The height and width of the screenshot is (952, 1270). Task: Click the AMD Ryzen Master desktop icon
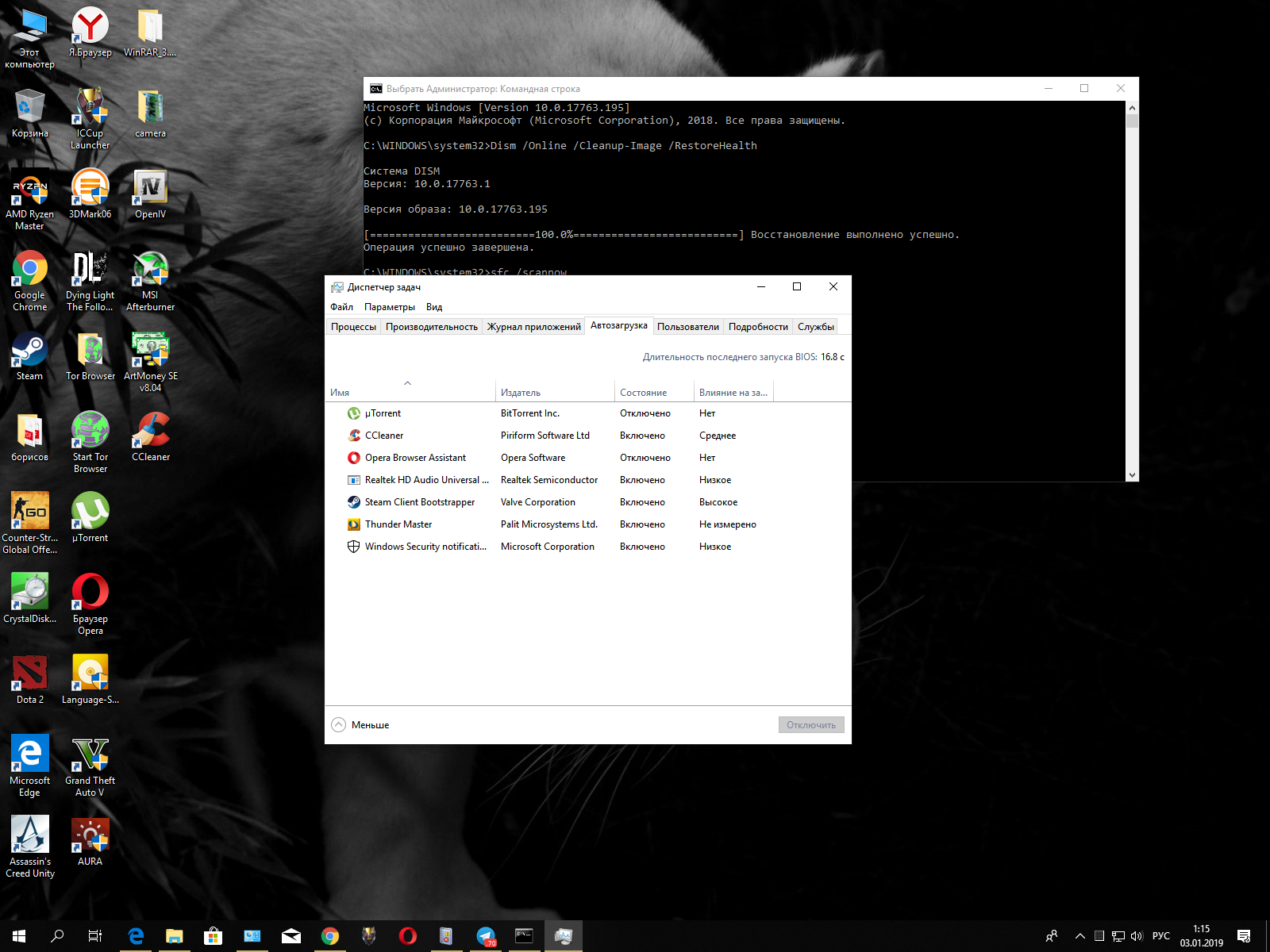coord(30,200)
